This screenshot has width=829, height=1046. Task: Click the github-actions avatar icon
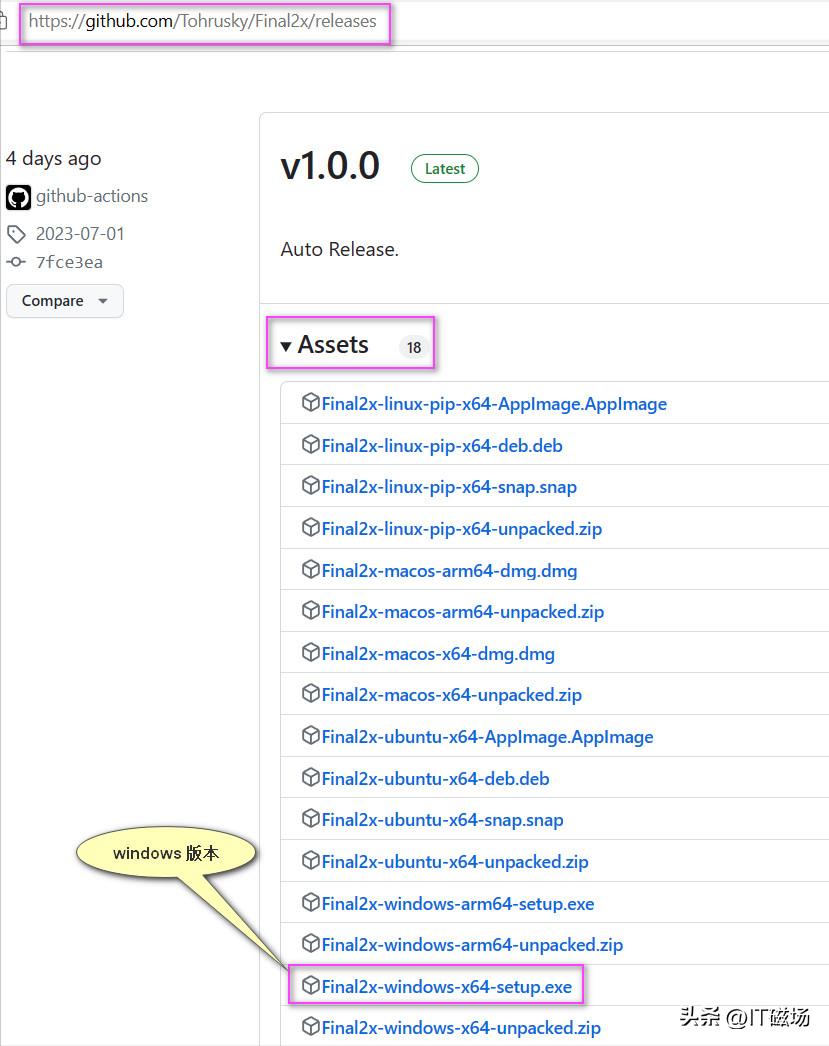point(18,197)
